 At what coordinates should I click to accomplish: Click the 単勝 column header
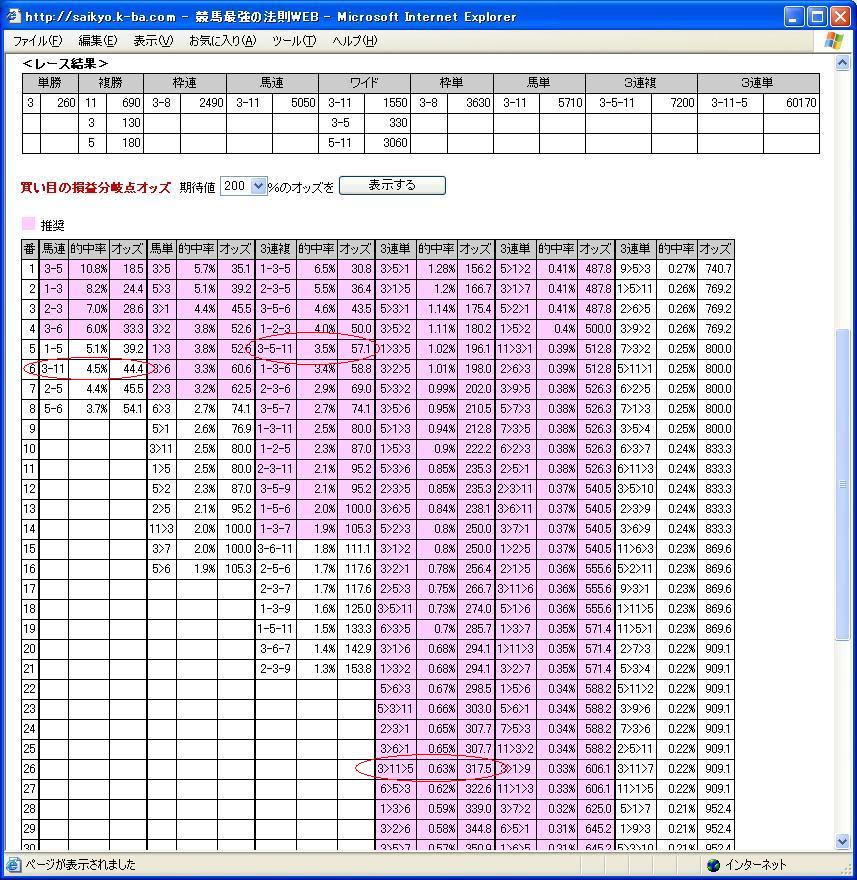50,83
